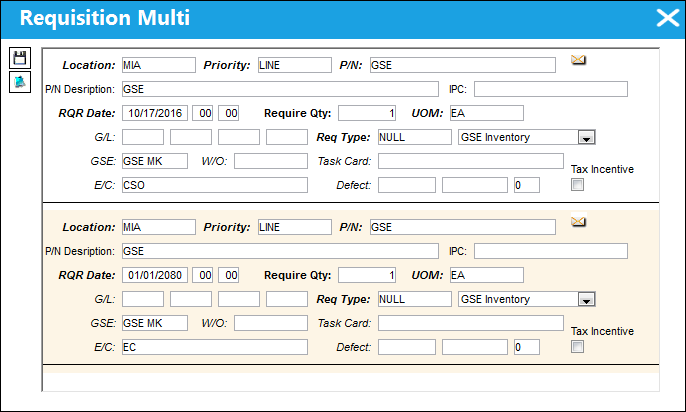Click Defect field with 0 in first requisition
The width and height of the screenshot is (686, 412).
tap(527, 185)
